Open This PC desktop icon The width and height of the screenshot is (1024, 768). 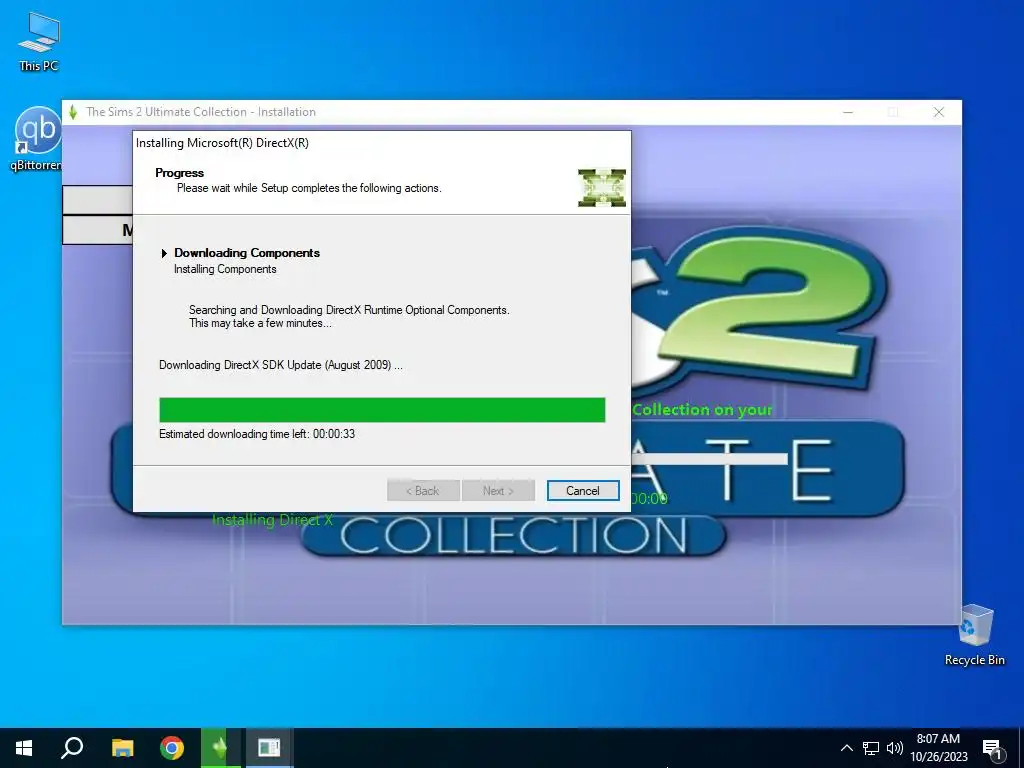coord(39,41)
